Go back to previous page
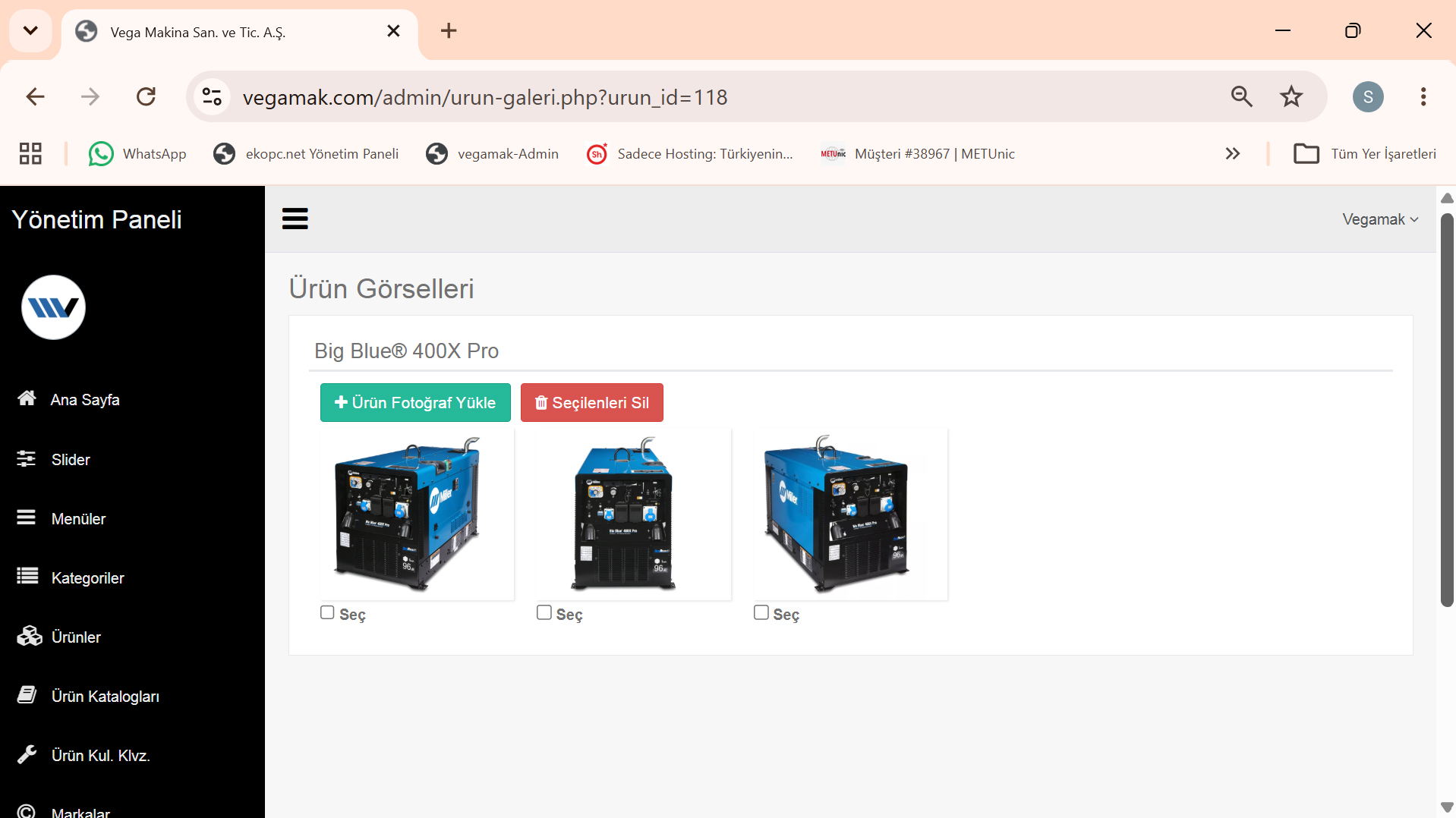This screenshot has height=818, width=1456. click(x=35, y=96)
